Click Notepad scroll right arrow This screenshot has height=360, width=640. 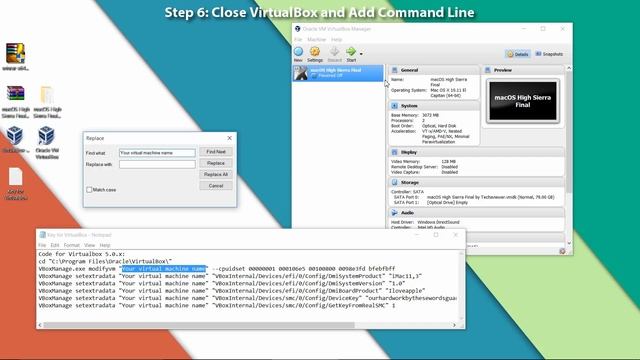[454, 325]
